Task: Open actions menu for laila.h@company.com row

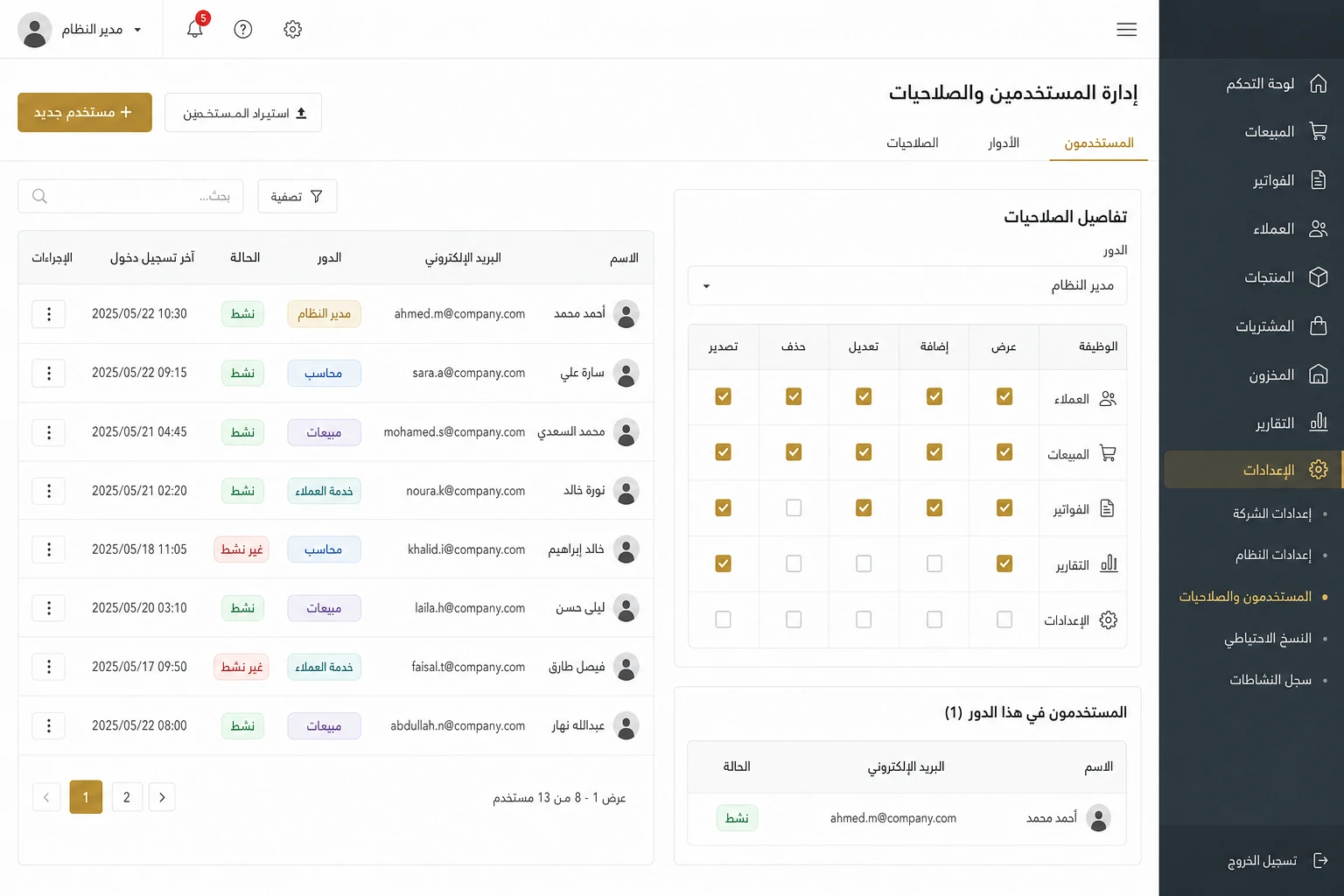Action: tap(49, 608)
